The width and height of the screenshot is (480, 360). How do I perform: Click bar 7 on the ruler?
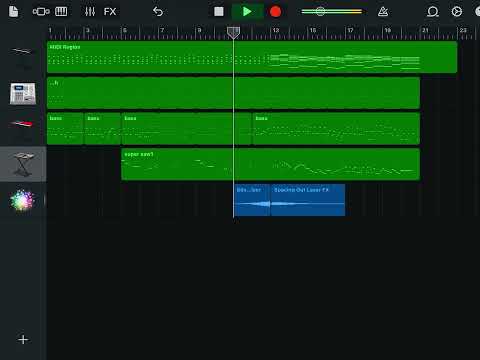pyautogui.click(x=162, y=30)
